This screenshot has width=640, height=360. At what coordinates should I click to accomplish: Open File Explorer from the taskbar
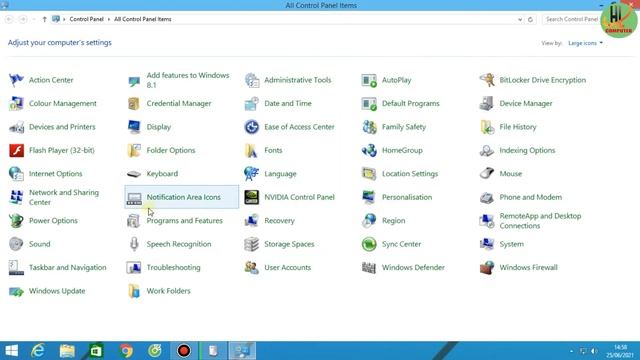click(x=67, y=351)
